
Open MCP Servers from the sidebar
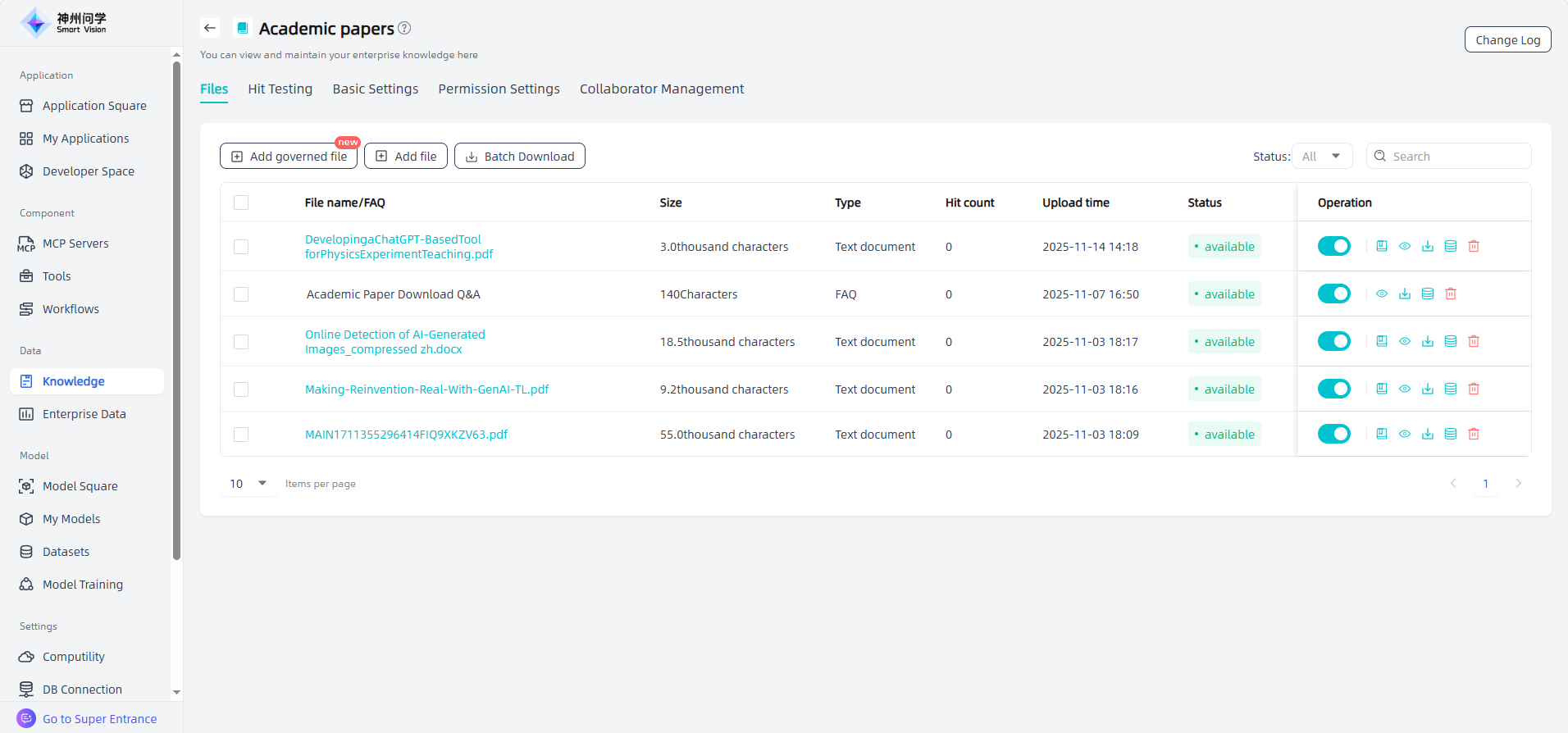(75, 244)
